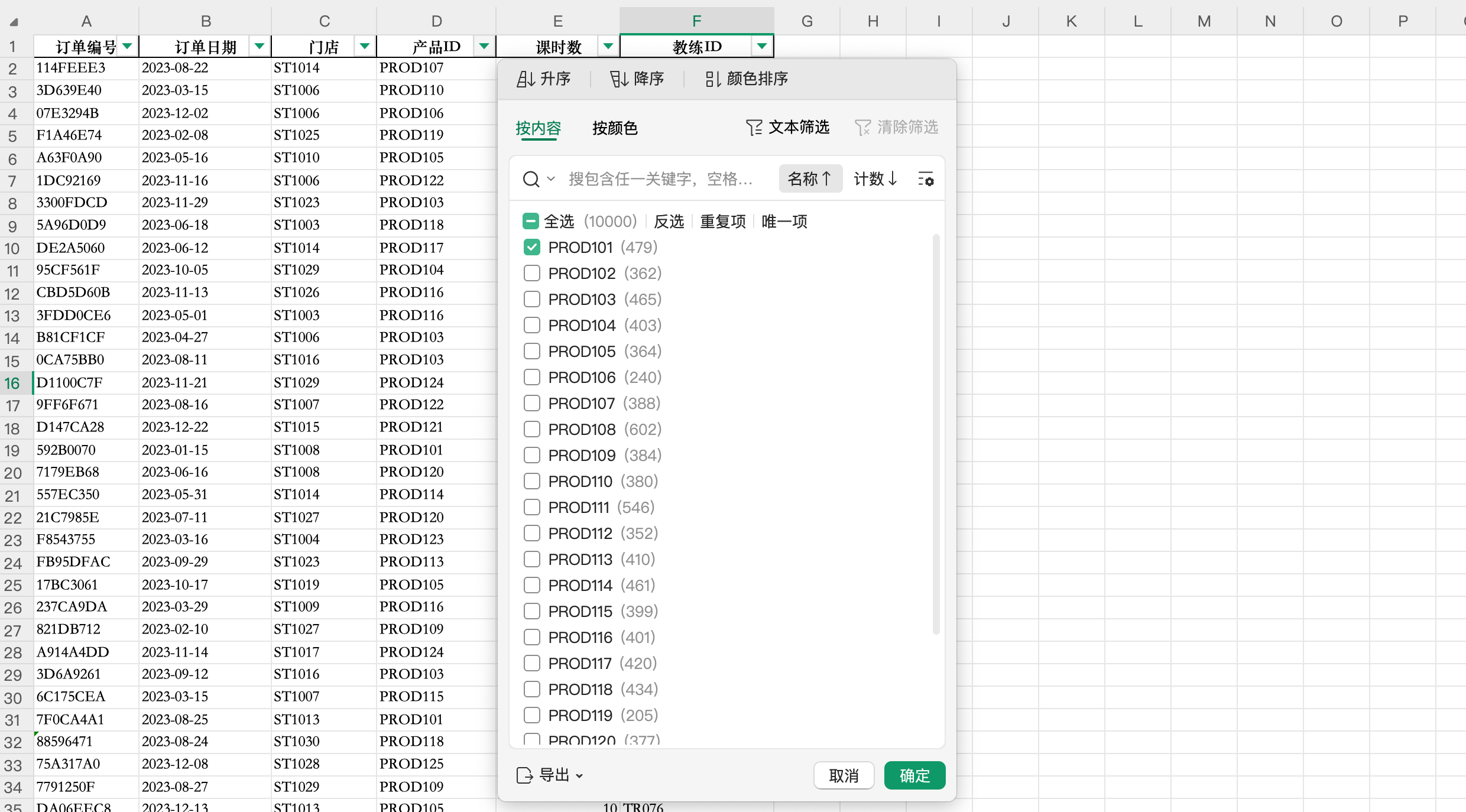Image resolution: width=1466 pixels, height=812 pixels.
Task: Click the clear filter (清除筛选) icon
Action: pos(862,127)
